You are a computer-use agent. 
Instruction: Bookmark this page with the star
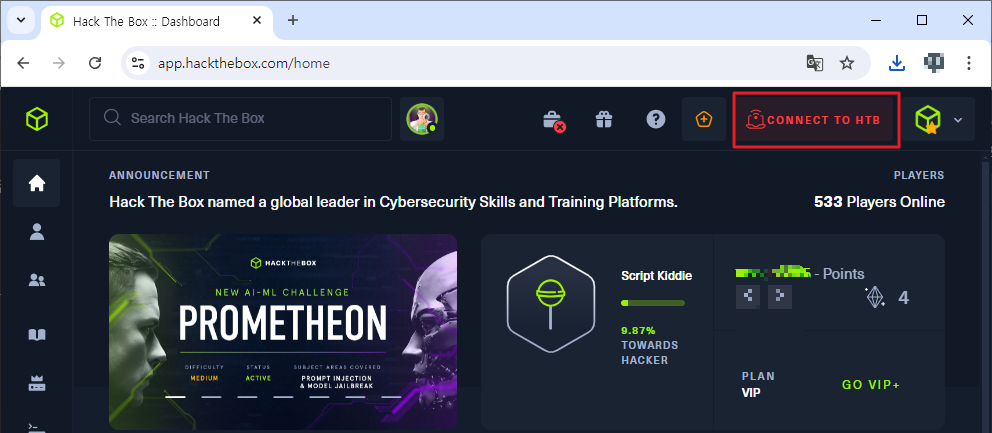coord(846,63)
